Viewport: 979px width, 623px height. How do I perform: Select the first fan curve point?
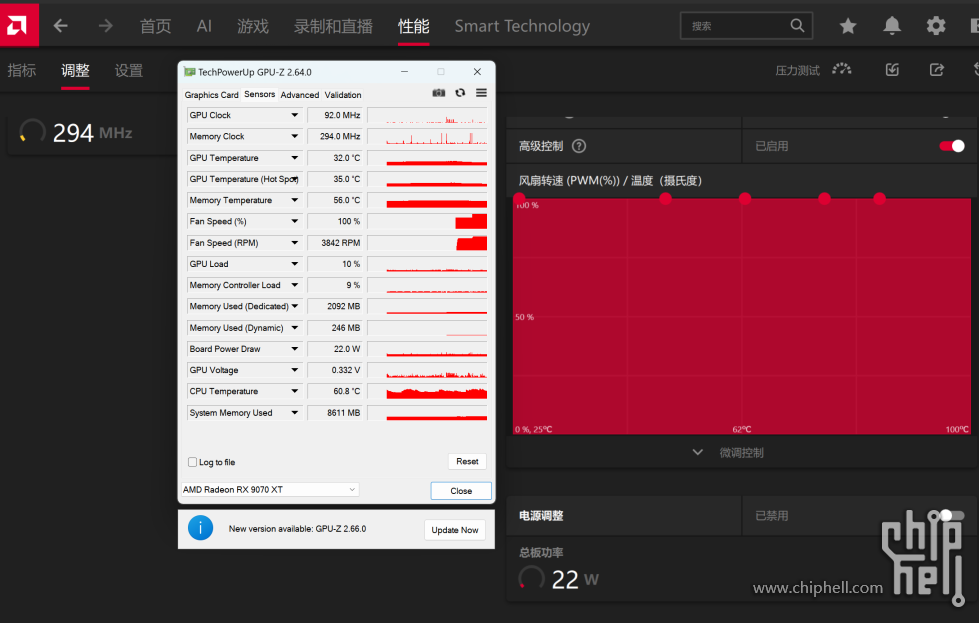(x=519, y=199)
